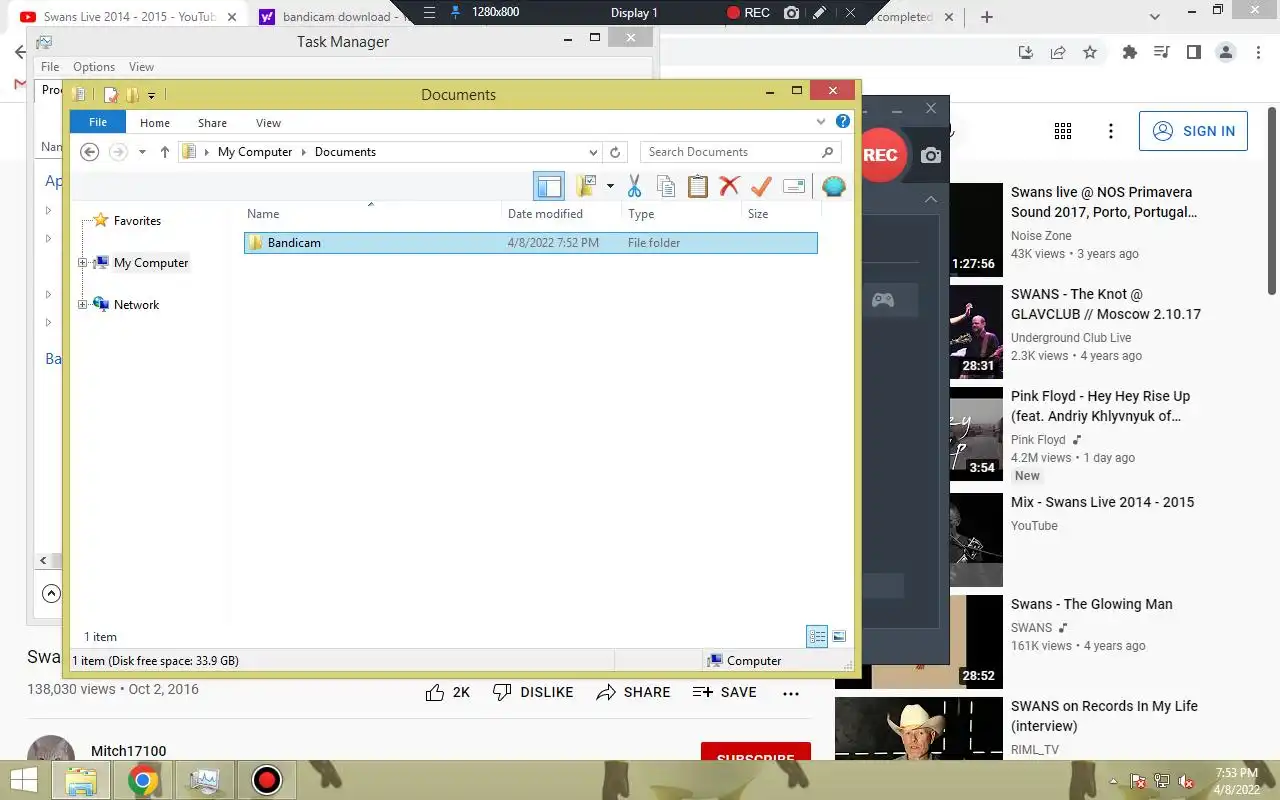Select Favorites in navigation pane
Screen dimensions: 1280x800
[137, 221]
